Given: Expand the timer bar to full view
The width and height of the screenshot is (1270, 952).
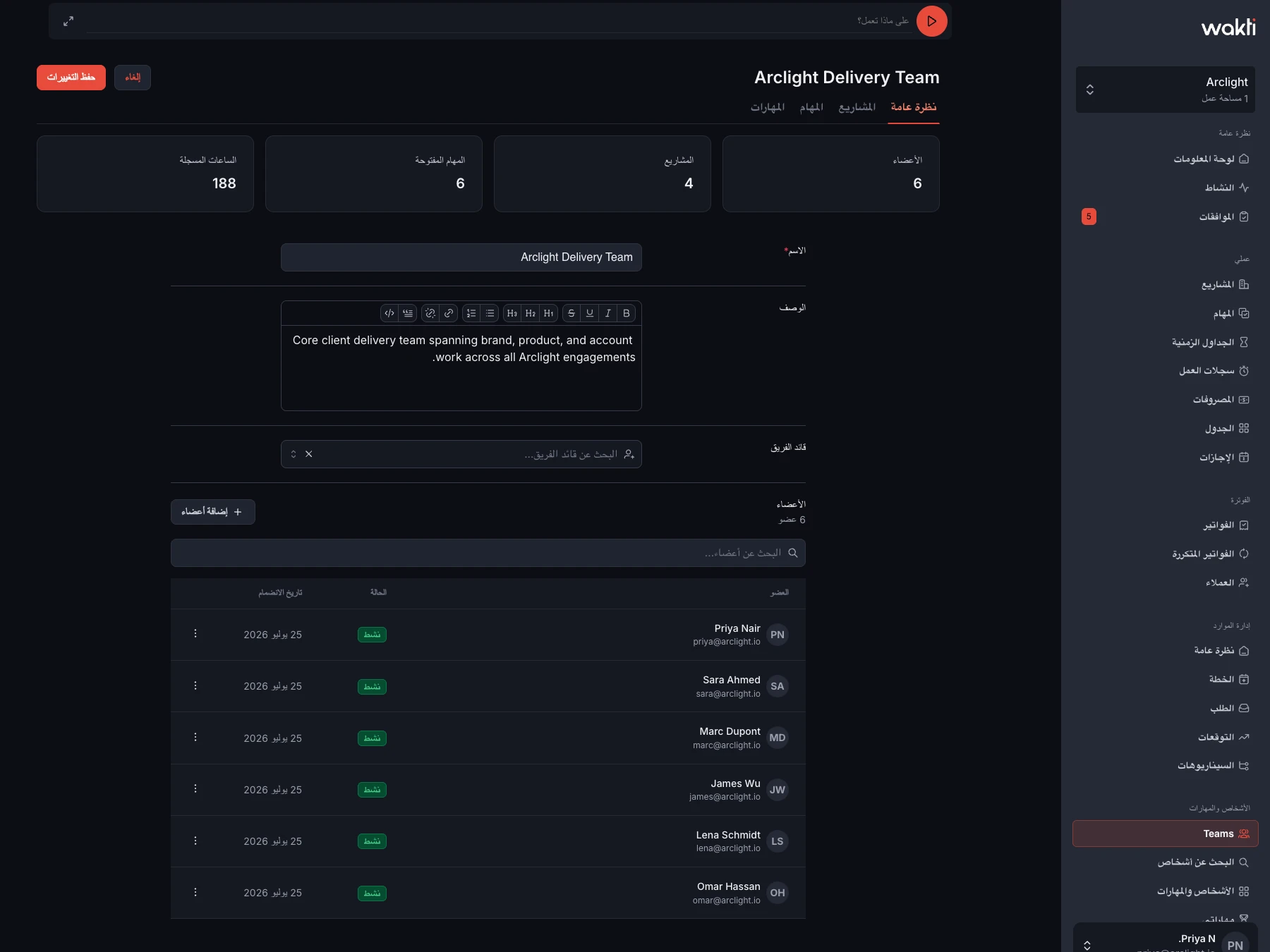Looking at the screenshot, I should pos(68,21).
